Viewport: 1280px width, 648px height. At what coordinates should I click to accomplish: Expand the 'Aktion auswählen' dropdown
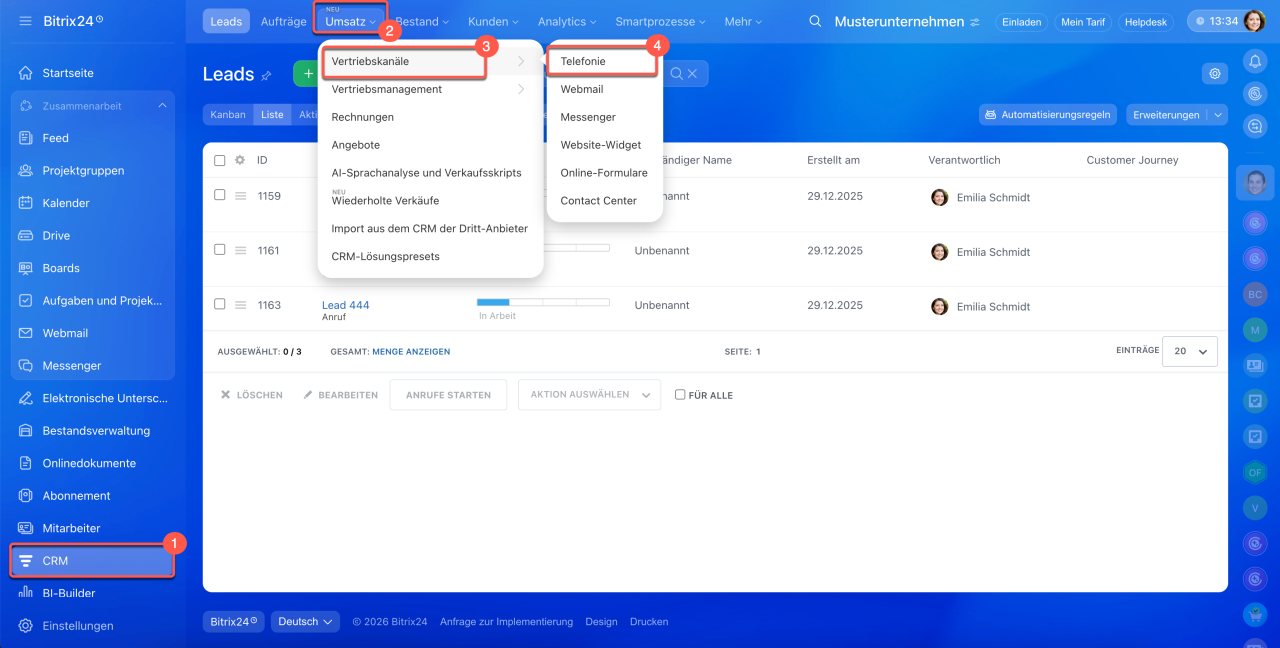point(589,395)
